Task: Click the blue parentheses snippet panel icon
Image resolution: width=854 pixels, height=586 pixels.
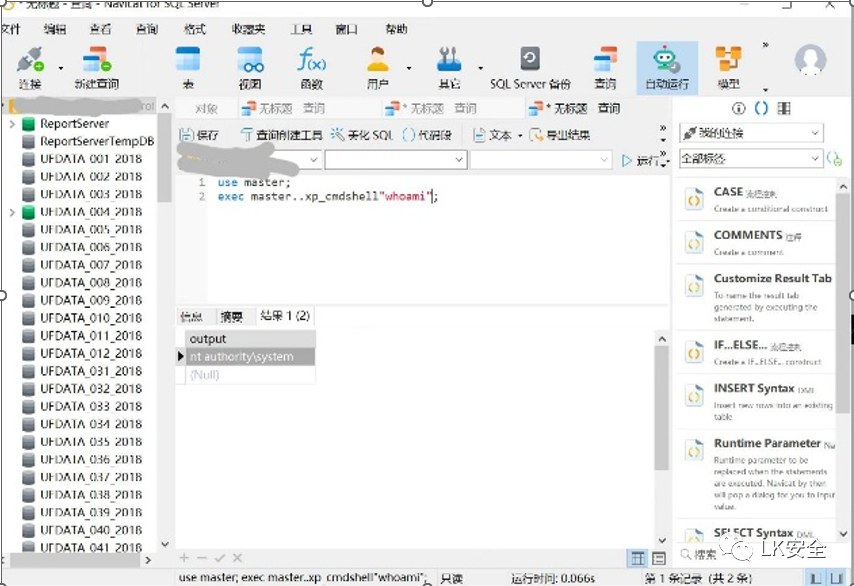Action: pyautogui.click(x=761, y=108)
